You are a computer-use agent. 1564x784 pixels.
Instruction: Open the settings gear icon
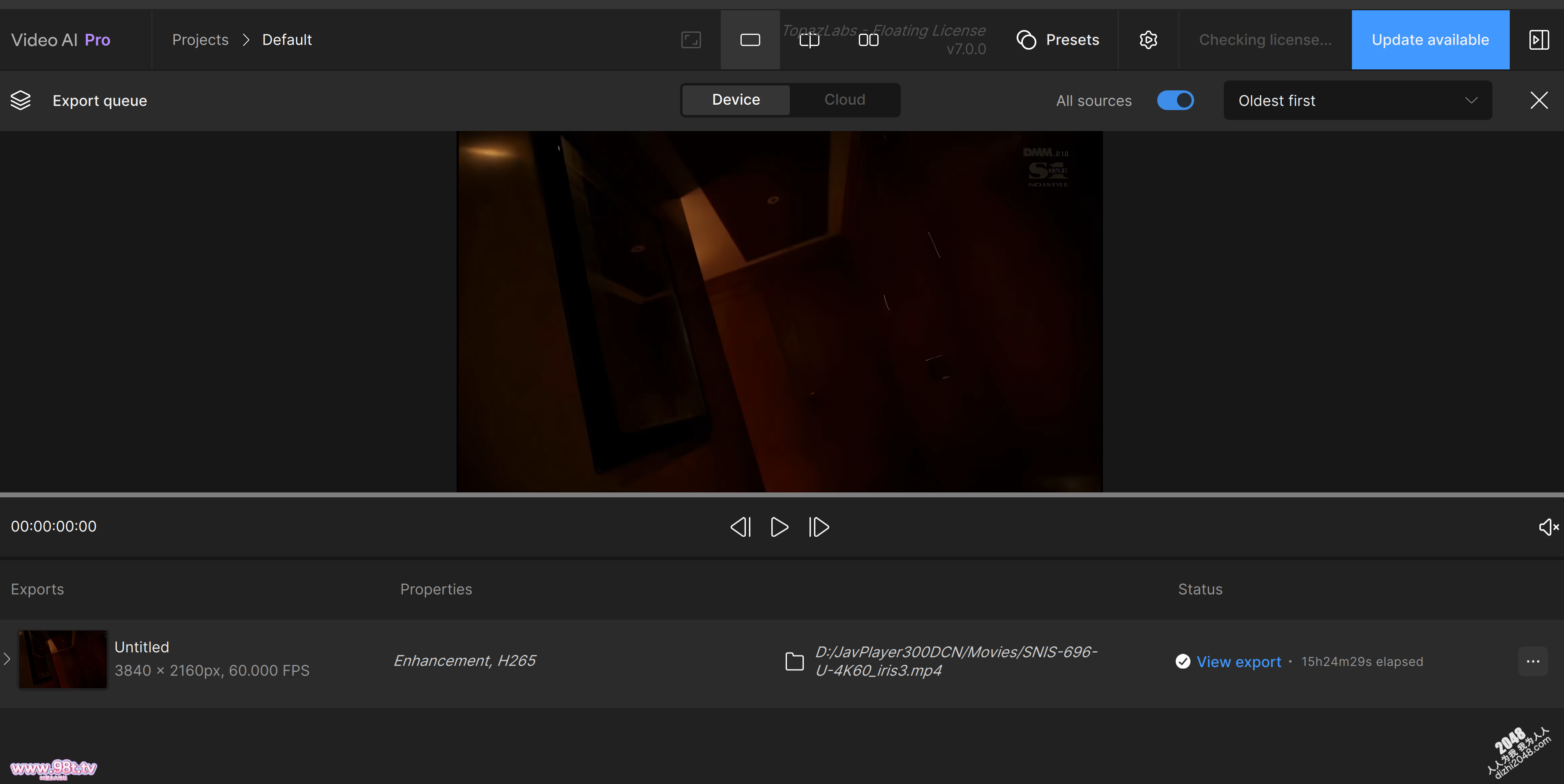(x=1148, y=40)
